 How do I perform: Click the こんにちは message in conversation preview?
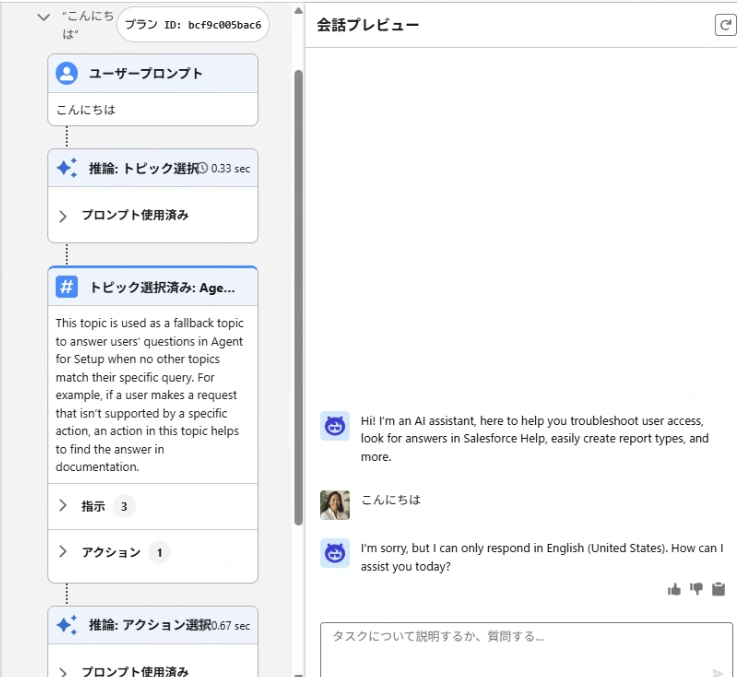point(391,500)
